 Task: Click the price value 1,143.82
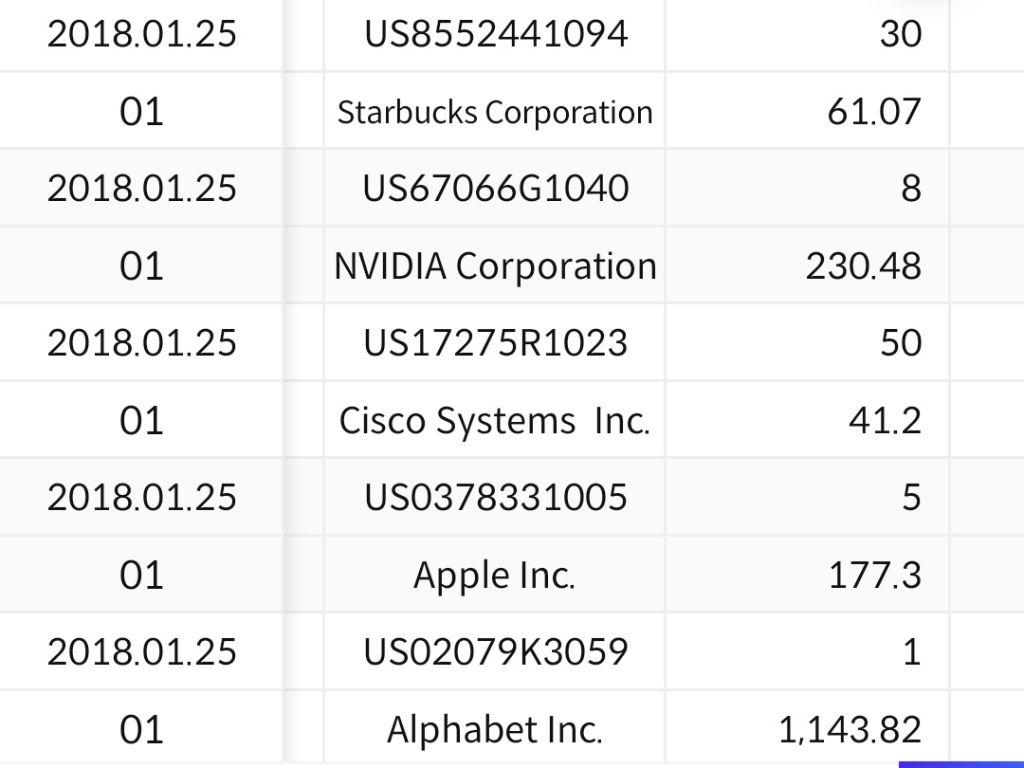(850, 730)
